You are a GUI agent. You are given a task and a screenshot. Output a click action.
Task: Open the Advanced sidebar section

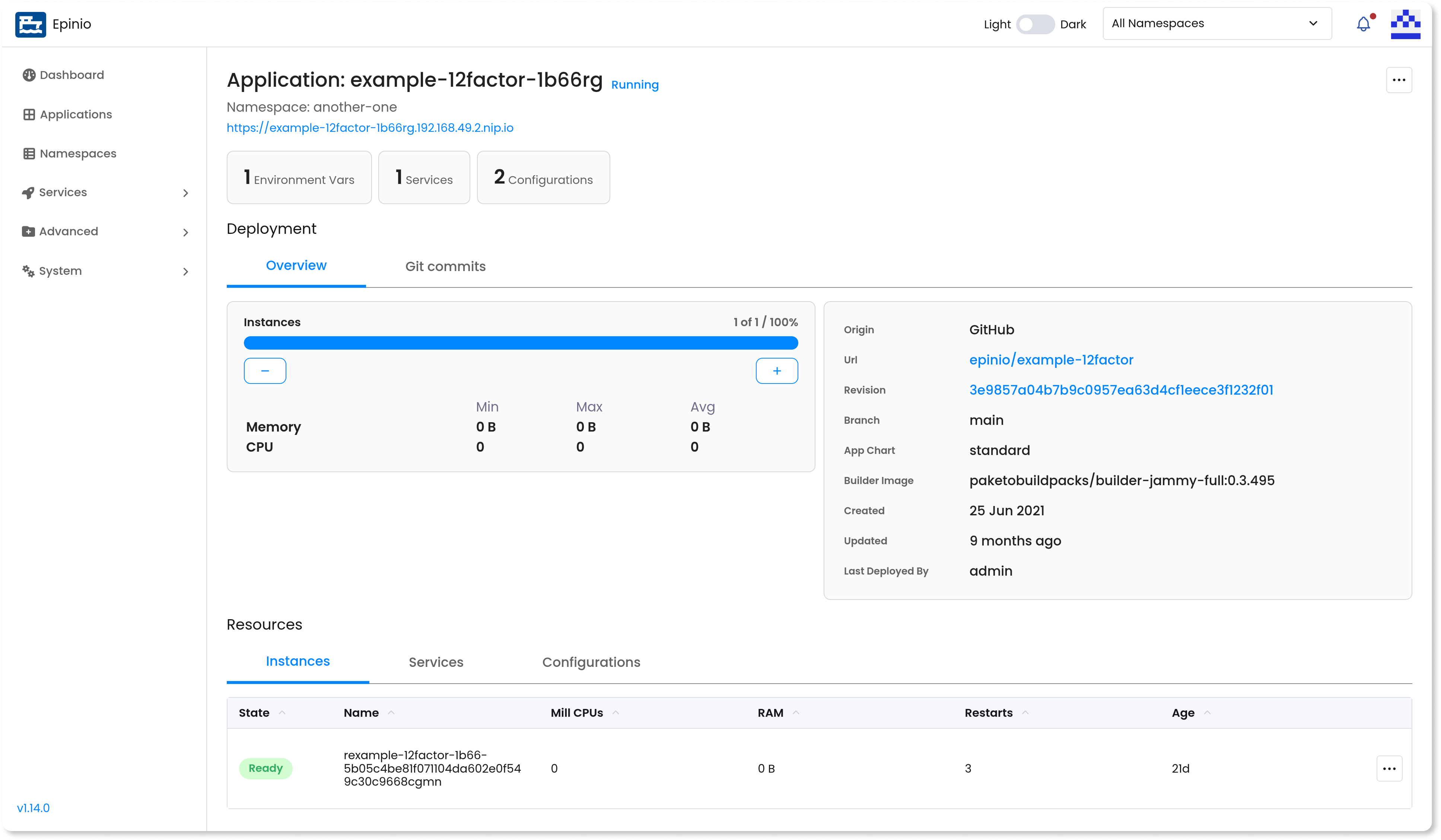pyautogui.click(x=105, y=232)
